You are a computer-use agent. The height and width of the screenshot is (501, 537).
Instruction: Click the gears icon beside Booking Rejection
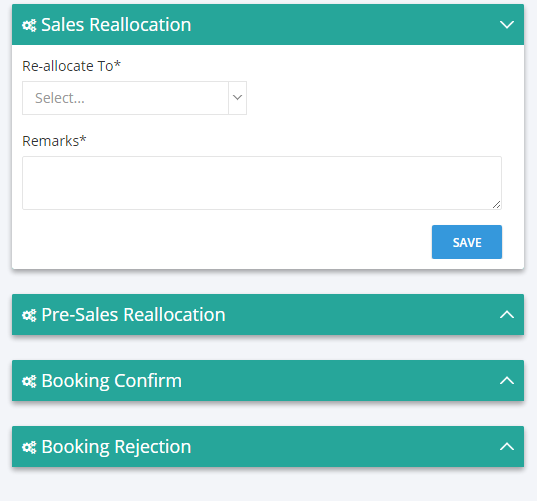(x=29, y=447)
